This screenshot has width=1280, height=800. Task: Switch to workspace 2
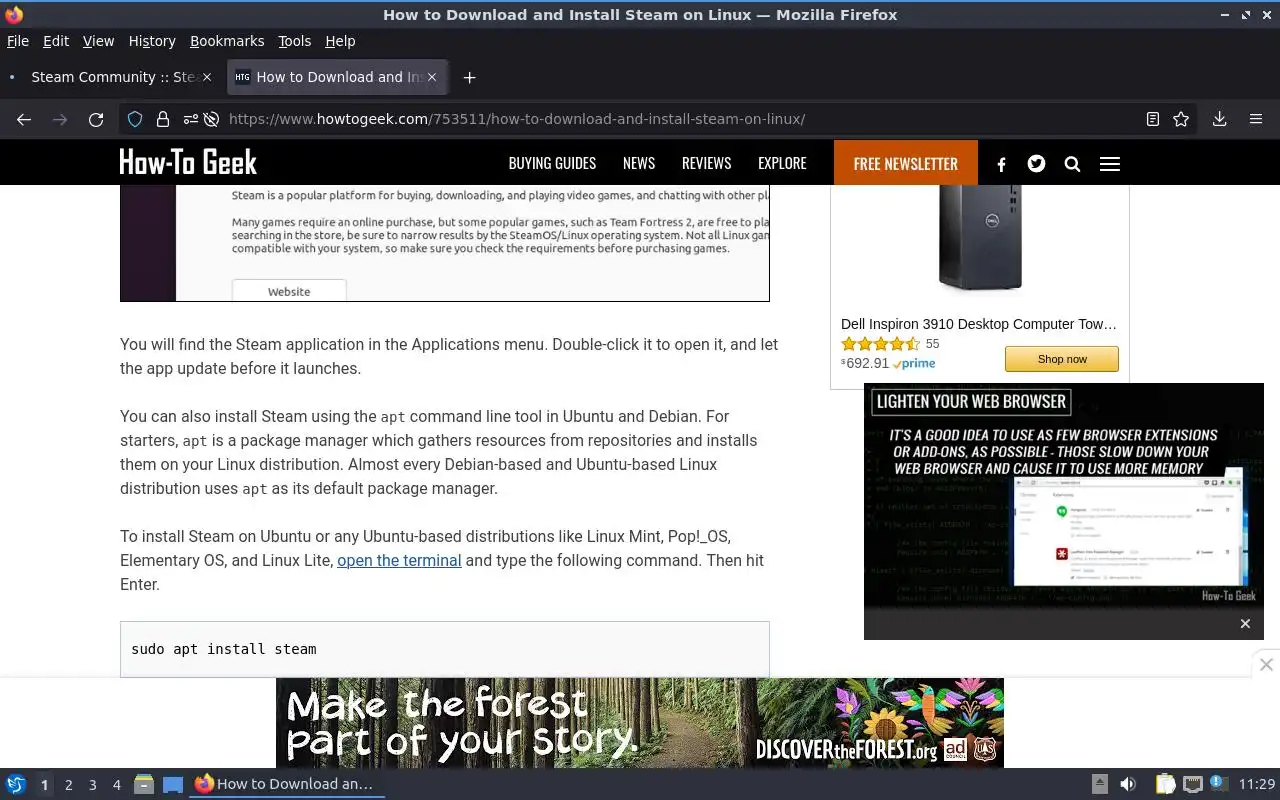[x=68, y=785]
